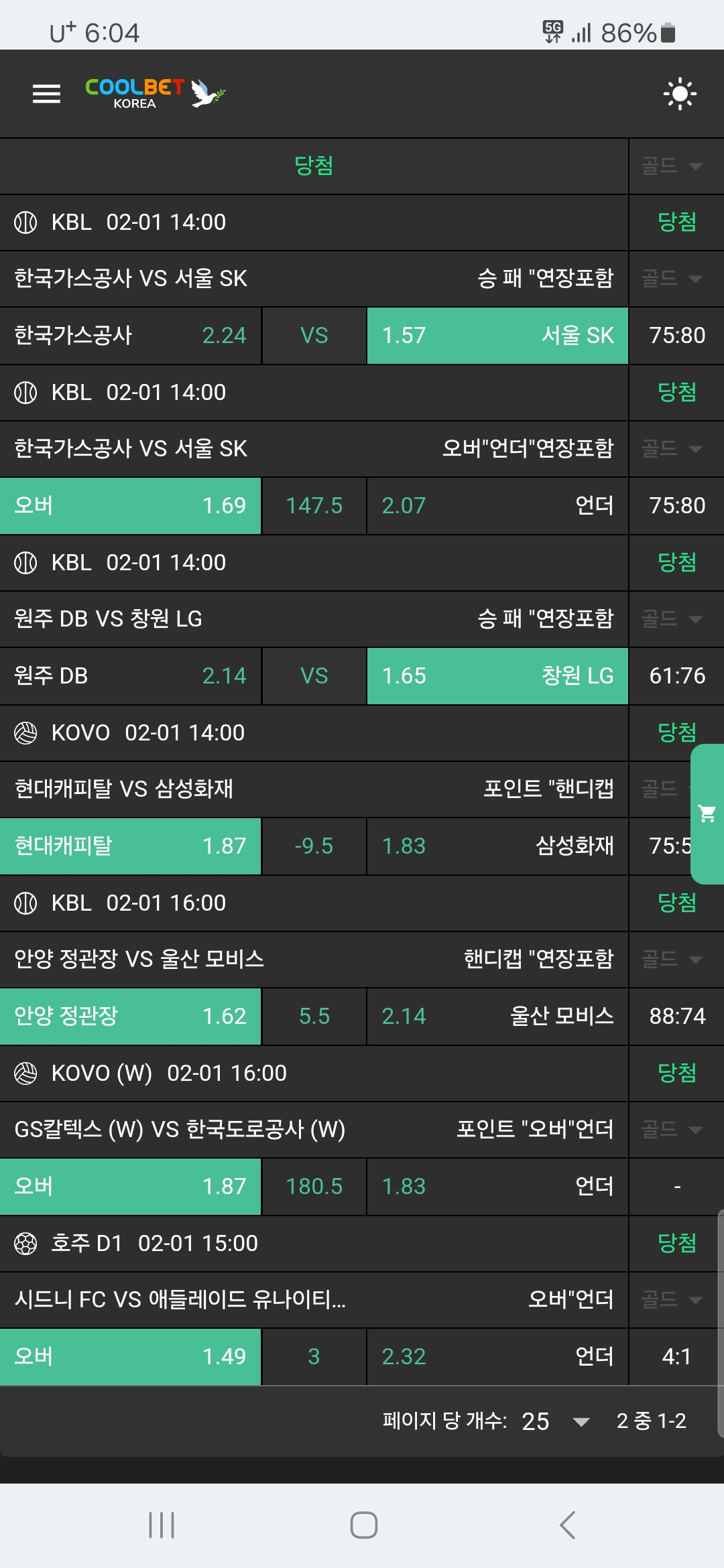
Task: Tap the volleyball icon beside KOVO (W)
Action: click(25, 1073)
